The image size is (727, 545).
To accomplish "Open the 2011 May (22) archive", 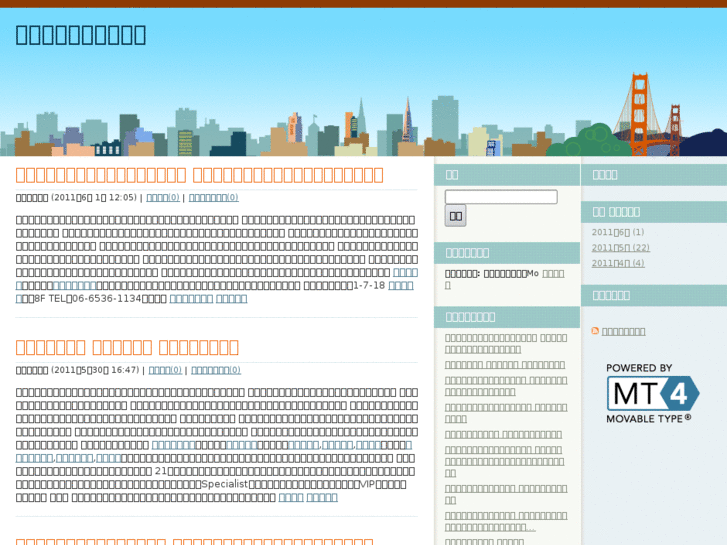I will point(620,248).
